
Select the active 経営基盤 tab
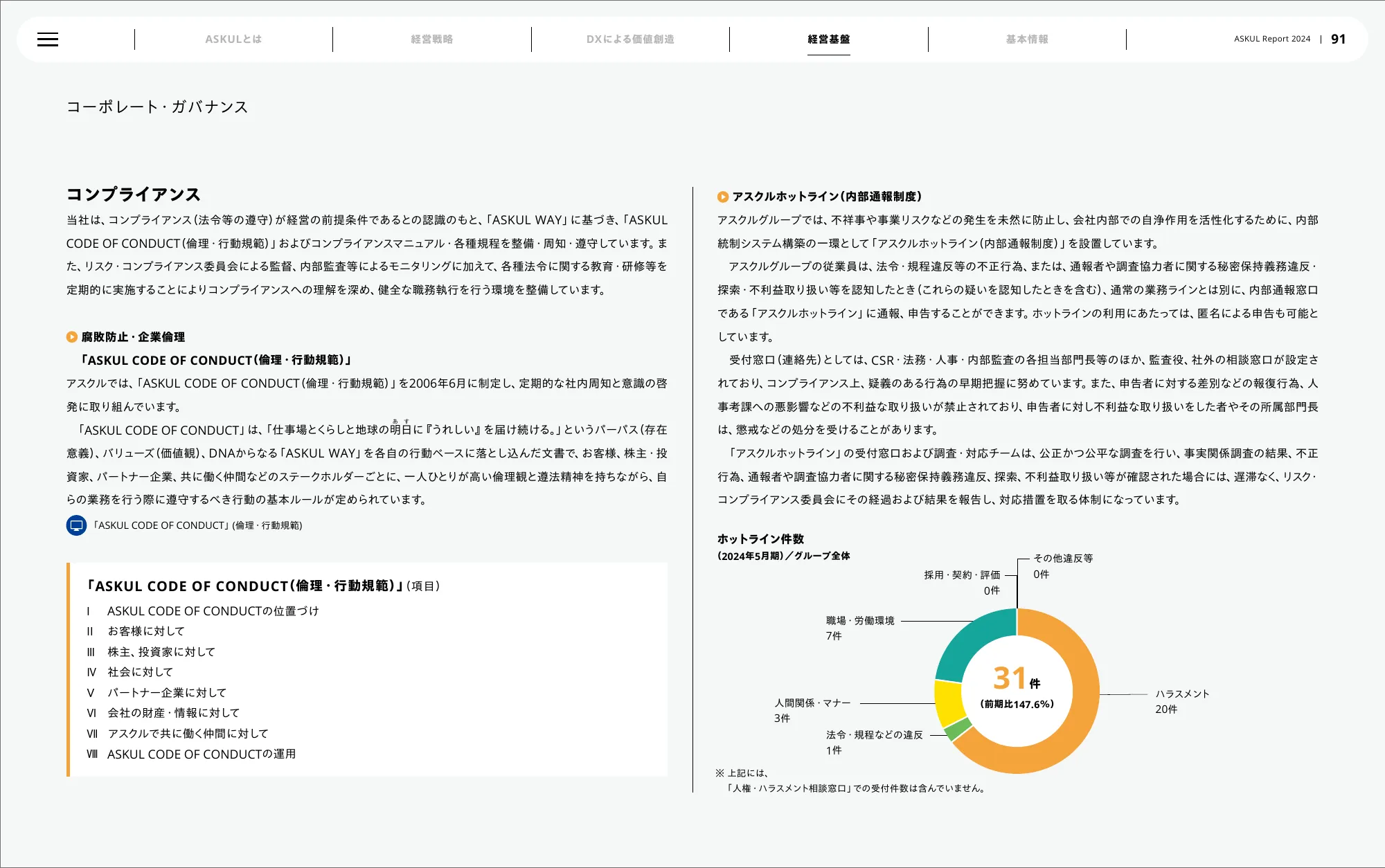(828, 39)
